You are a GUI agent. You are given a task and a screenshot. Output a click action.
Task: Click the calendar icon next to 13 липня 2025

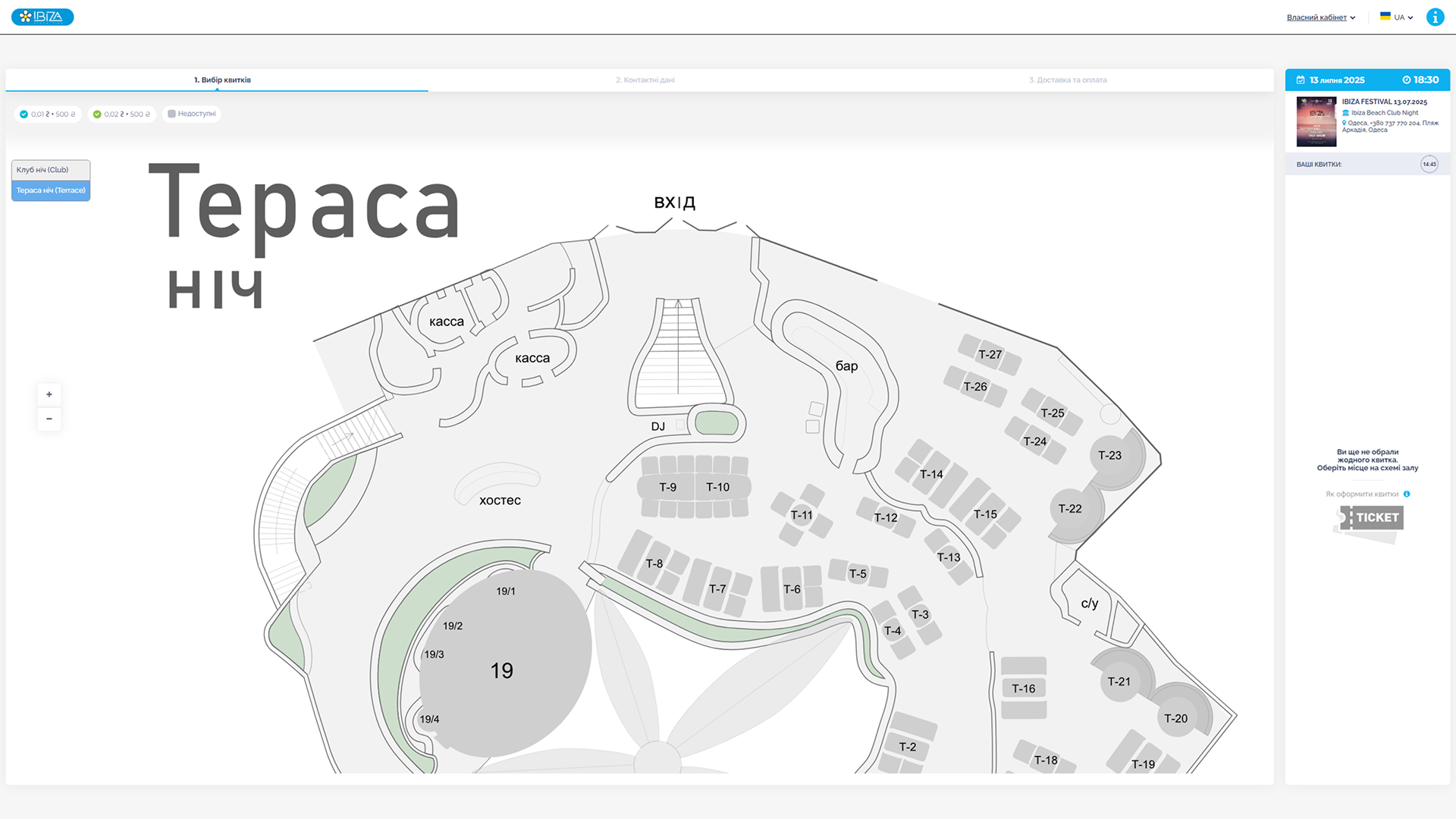[x=1301, y=80]
